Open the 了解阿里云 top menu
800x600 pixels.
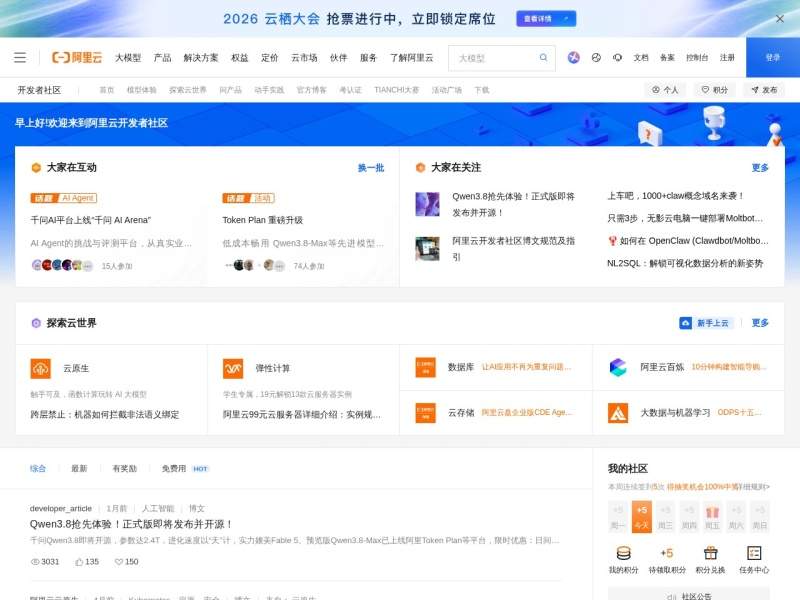point(411,58)
